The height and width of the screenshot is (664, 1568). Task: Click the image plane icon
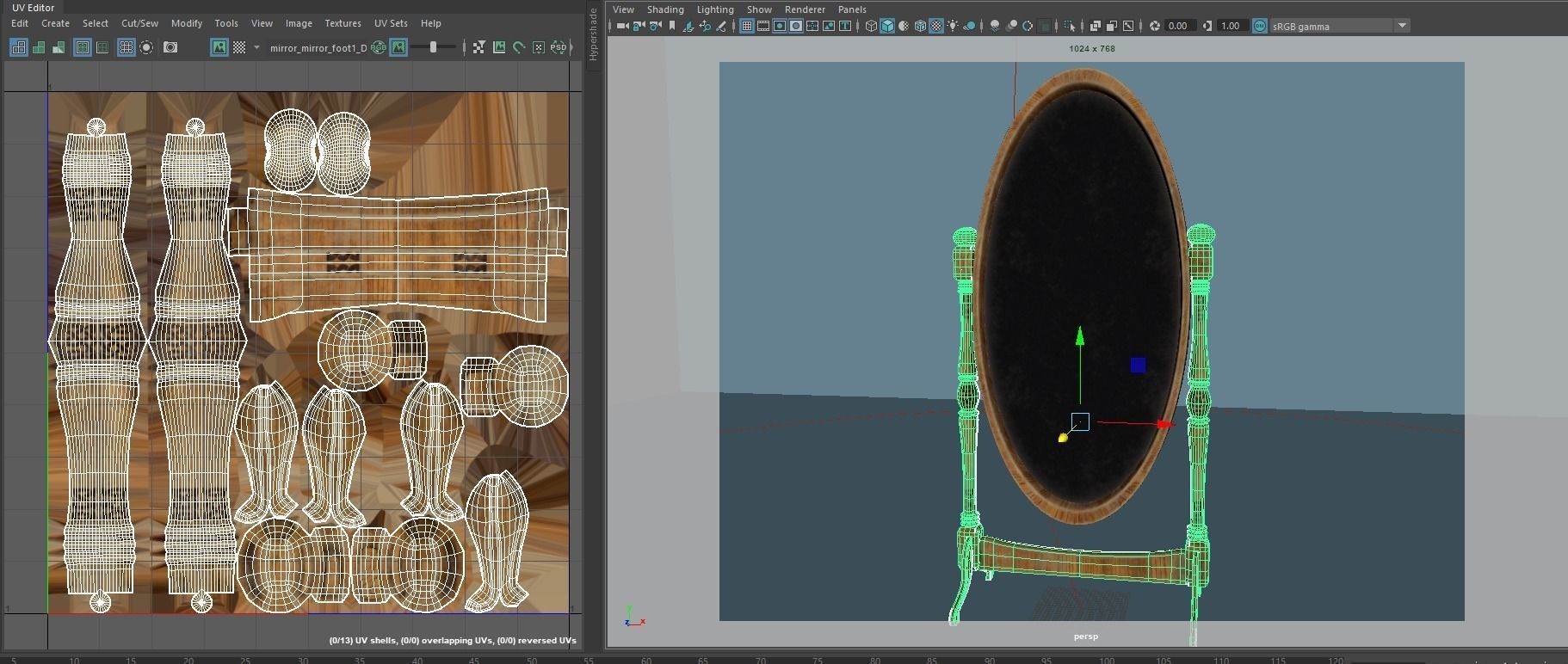tap(688, 26)
